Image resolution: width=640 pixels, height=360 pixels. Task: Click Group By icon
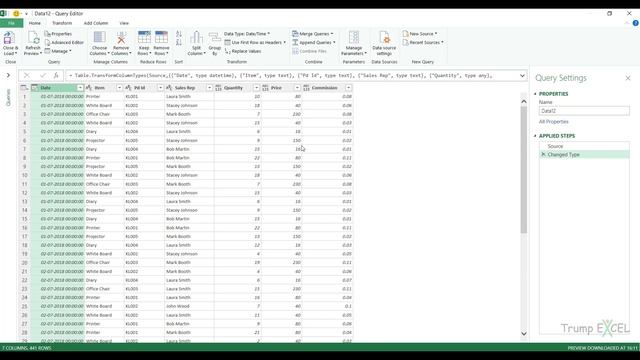[x=215, y=38]
